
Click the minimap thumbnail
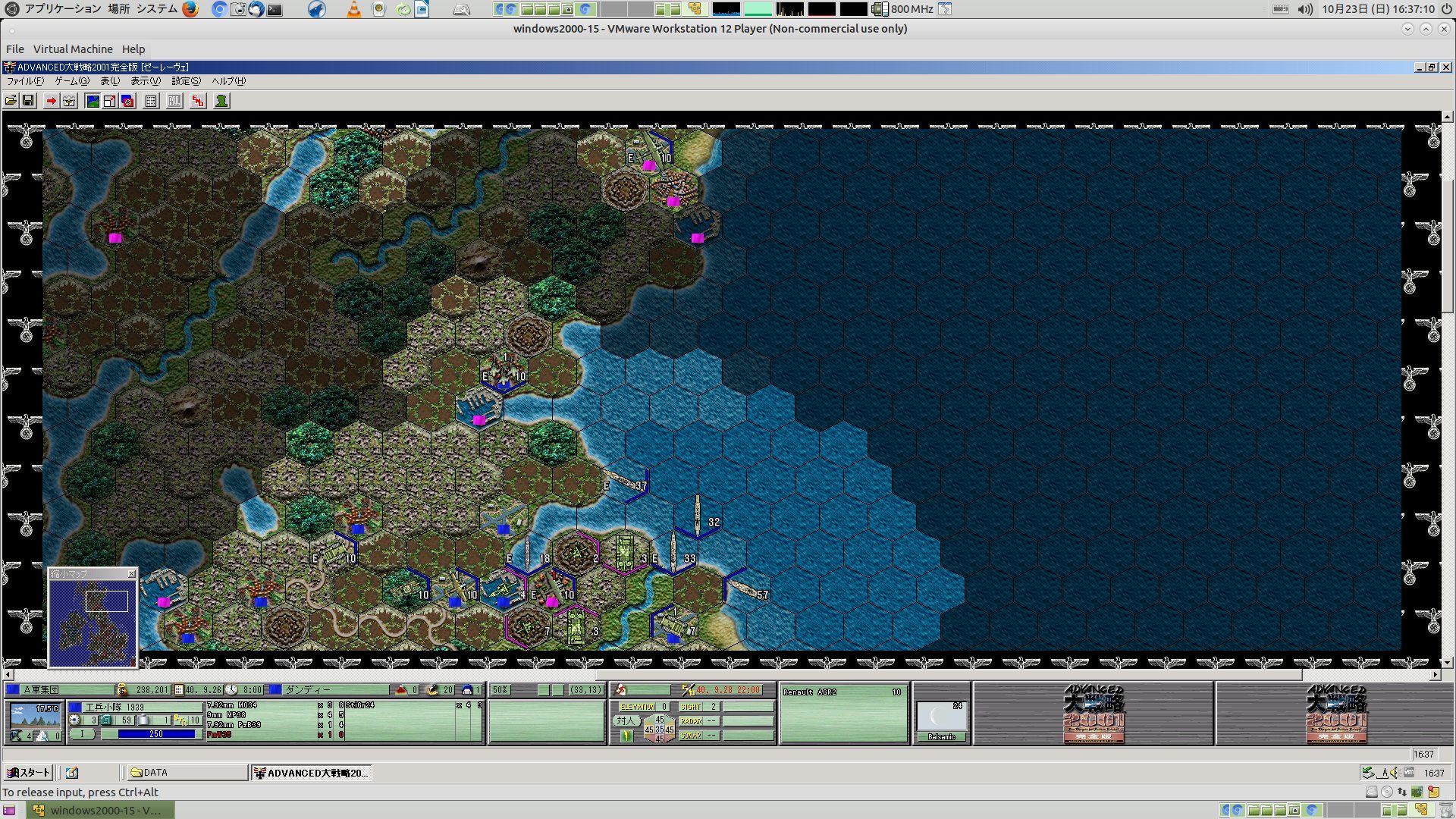93,623
